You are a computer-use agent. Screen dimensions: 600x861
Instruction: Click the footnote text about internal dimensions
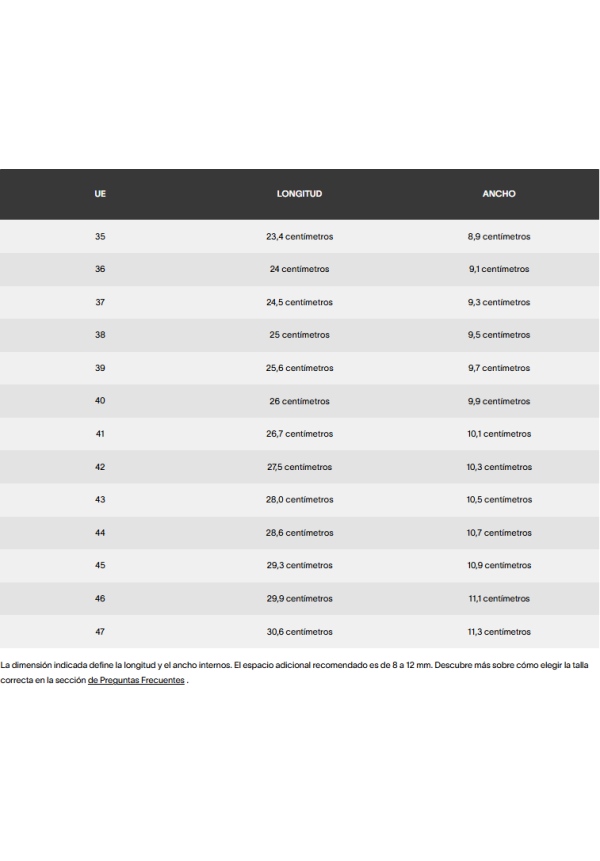tap(250, 664)
